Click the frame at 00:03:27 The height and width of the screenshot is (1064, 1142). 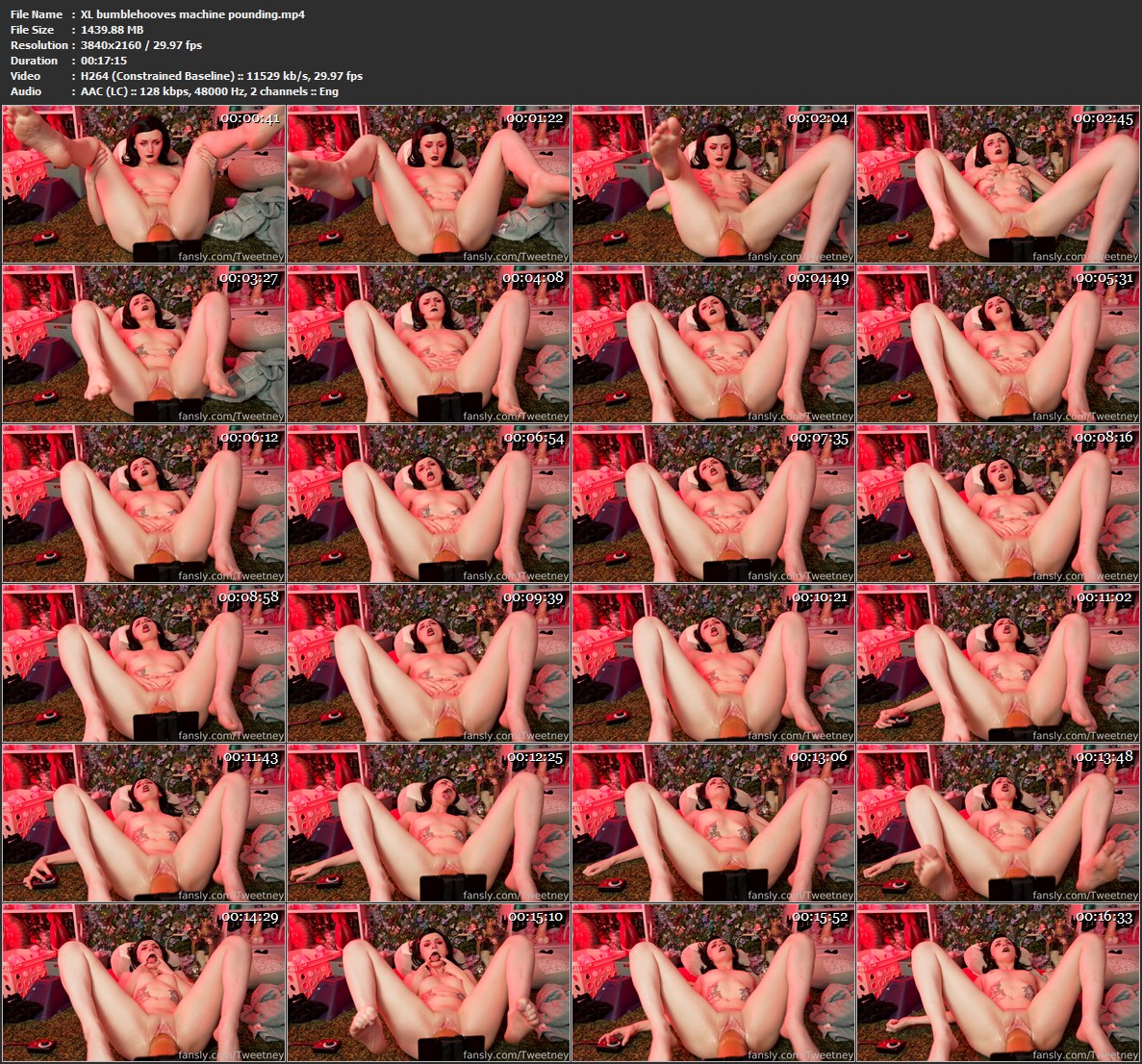(143, 343)
